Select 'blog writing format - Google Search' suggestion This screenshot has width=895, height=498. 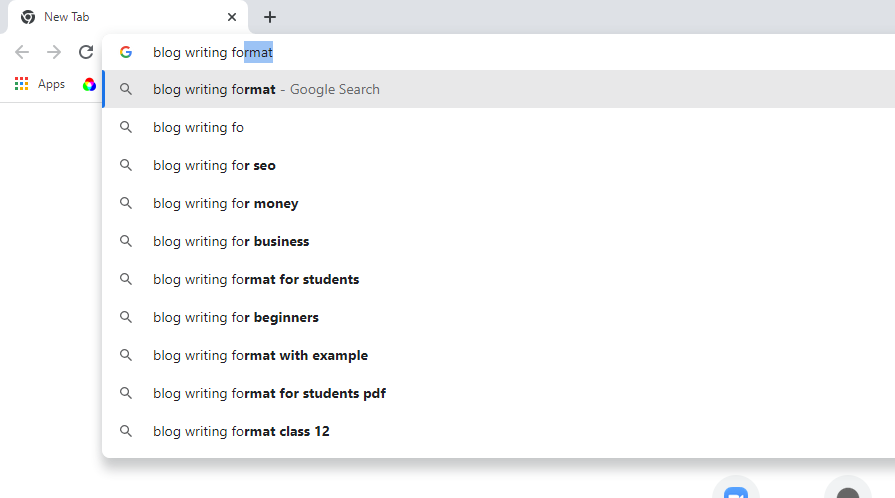(266, 89)
